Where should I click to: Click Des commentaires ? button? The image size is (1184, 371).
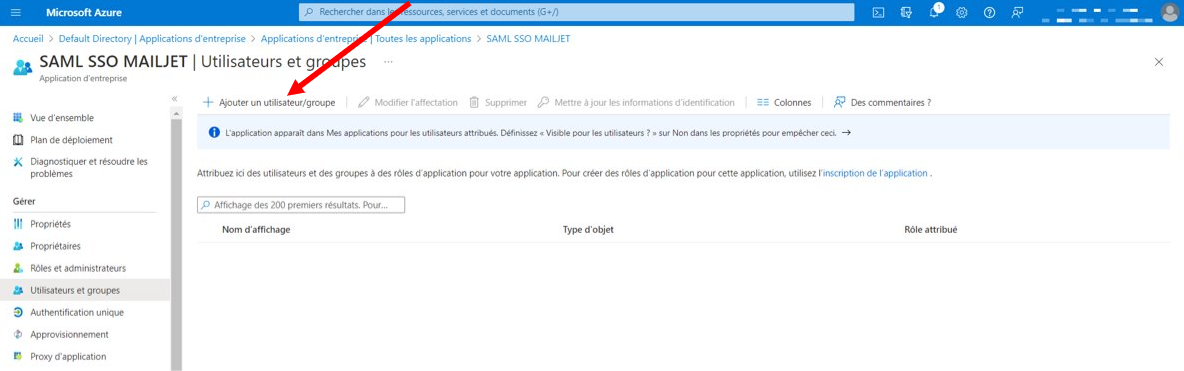[x=882, y=102]
